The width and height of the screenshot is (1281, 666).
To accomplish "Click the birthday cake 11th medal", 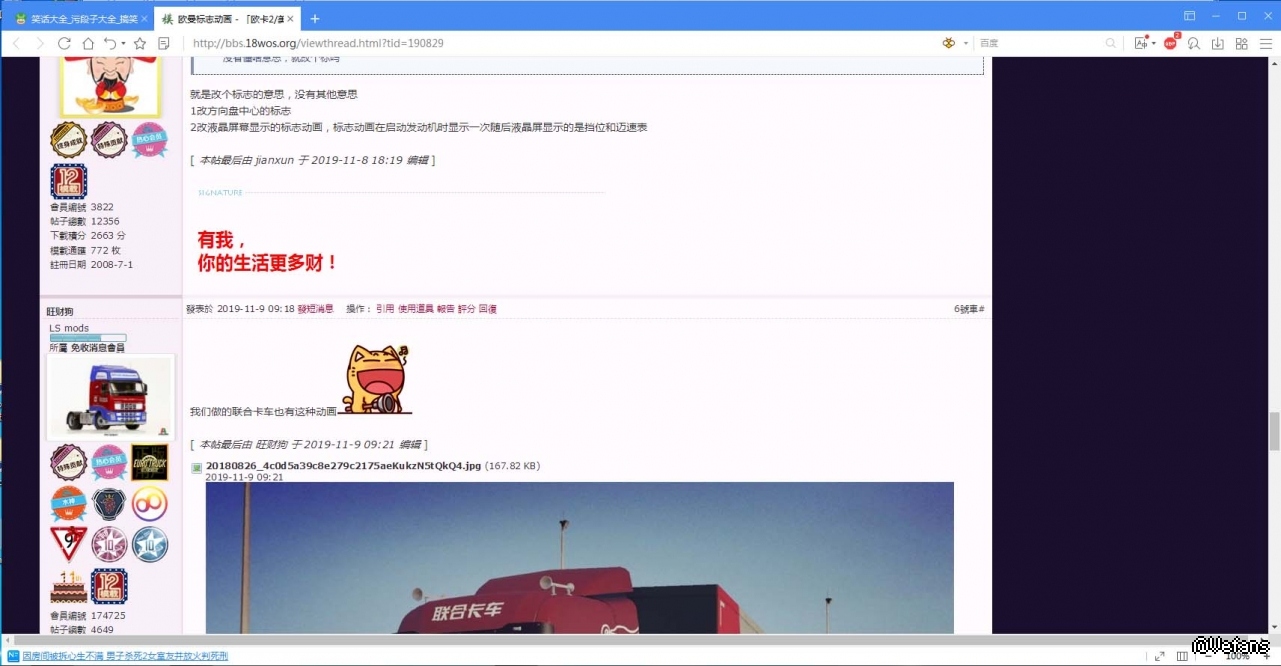I will point(69,586).
